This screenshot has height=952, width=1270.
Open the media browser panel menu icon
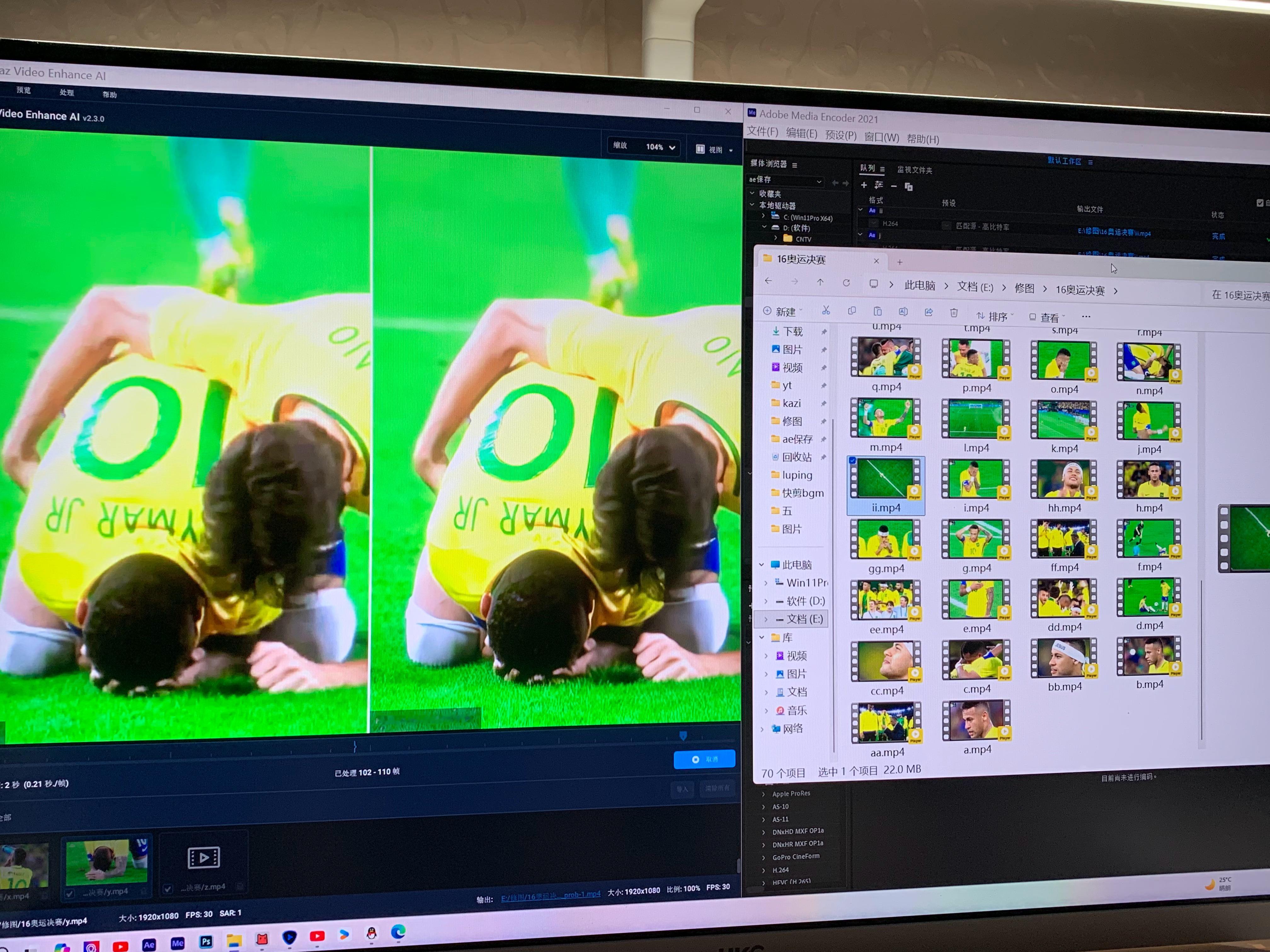click(x=795, y=165)
